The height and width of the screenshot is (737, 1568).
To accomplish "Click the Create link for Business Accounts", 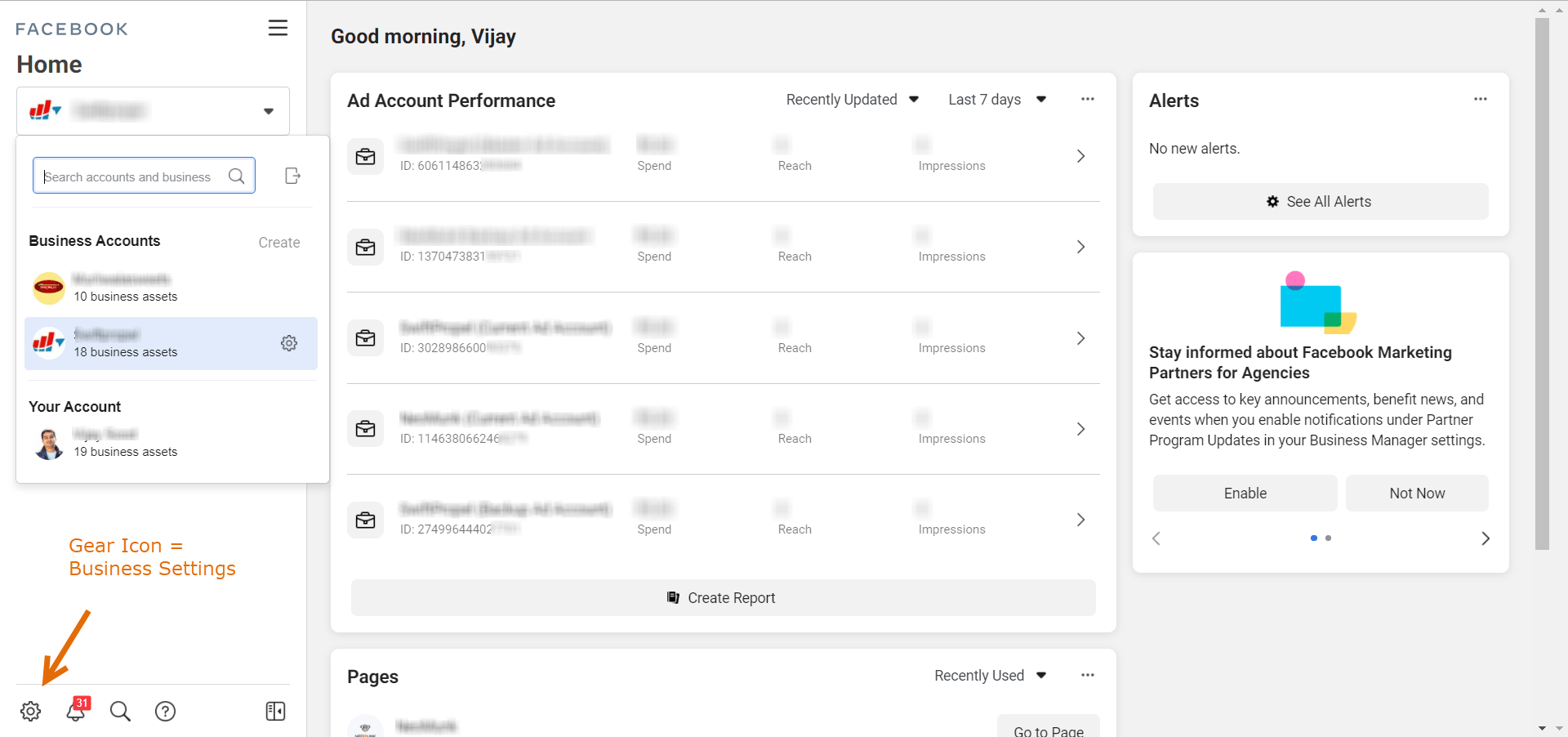I will [x=279, y=243].
